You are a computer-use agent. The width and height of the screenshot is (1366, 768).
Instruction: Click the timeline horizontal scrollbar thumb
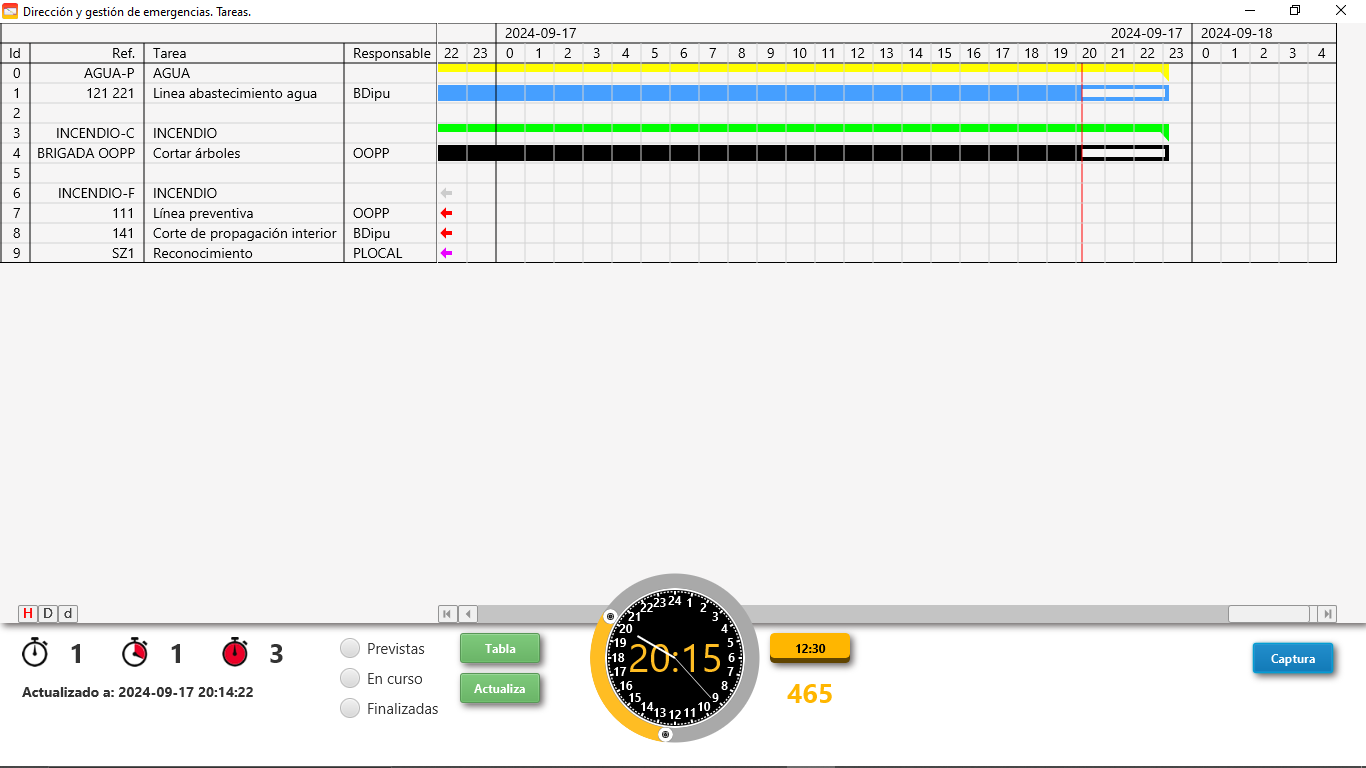(x=1268, y=614)
